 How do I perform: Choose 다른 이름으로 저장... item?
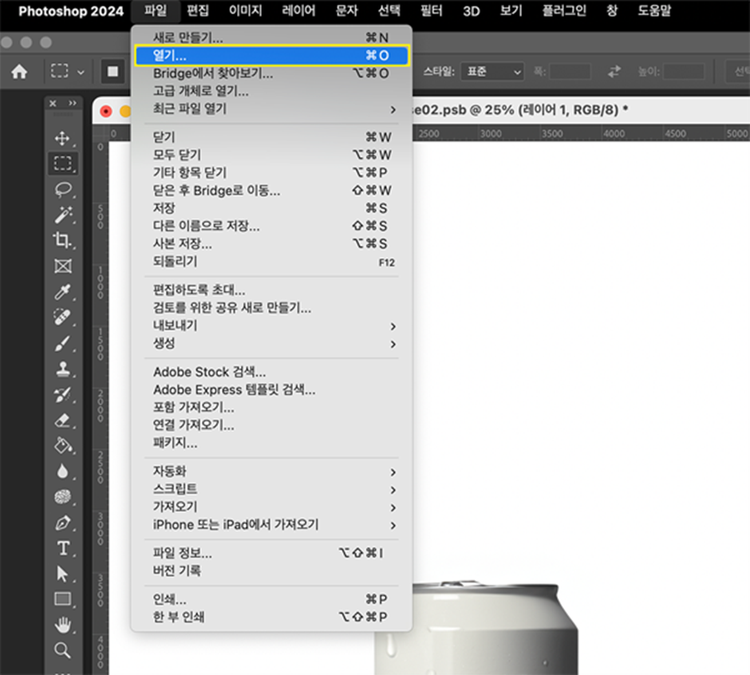[271, 226]
